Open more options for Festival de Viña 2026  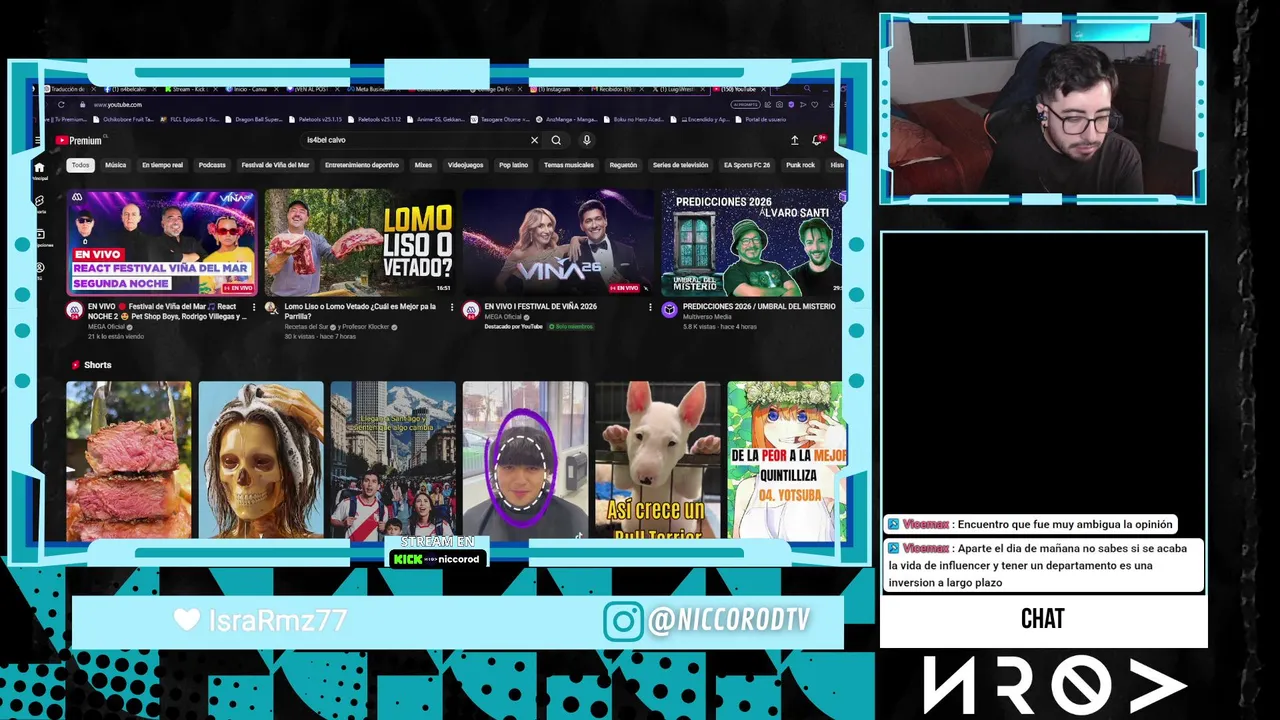[650, 307]
